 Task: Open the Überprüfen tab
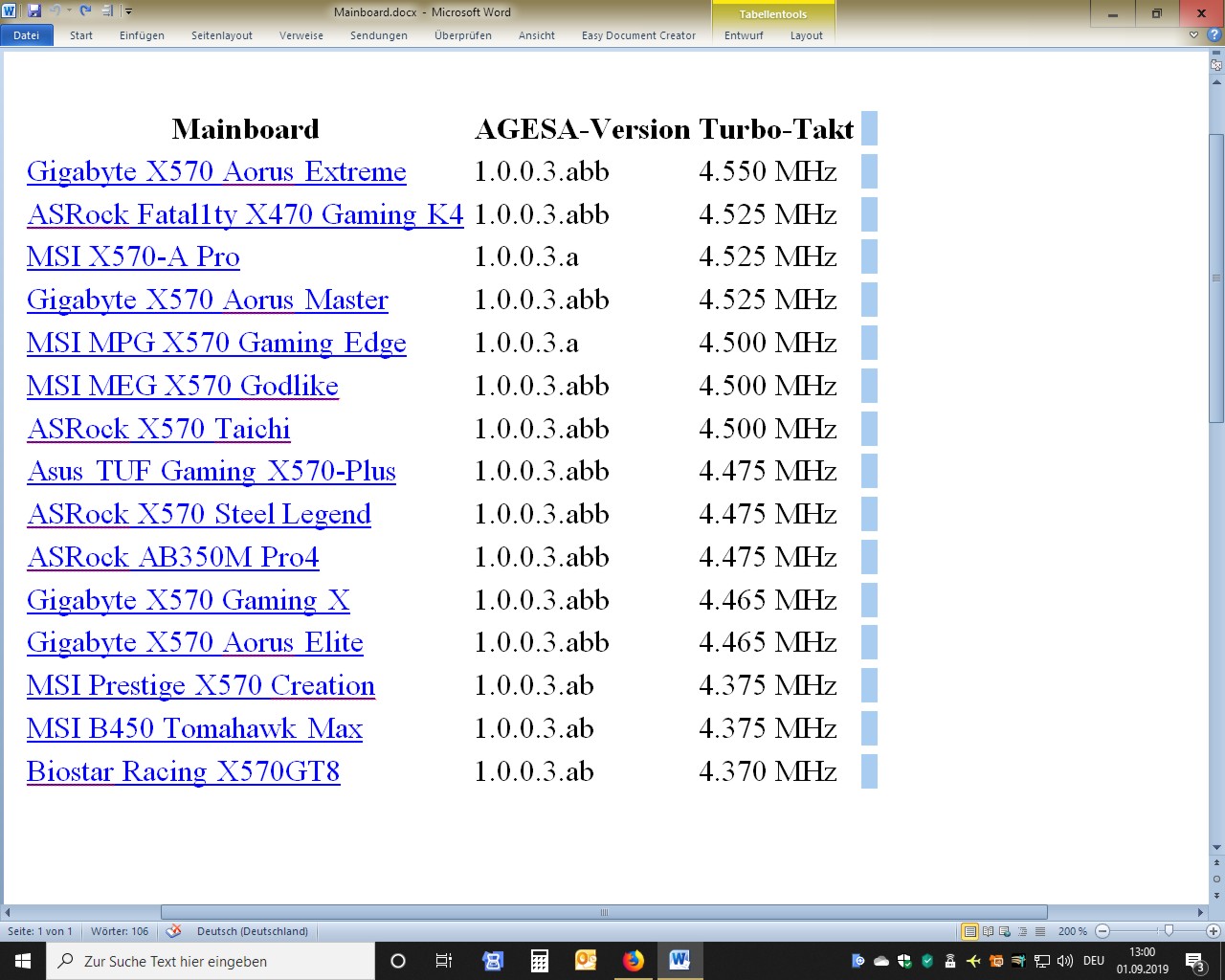click(463, 35)
